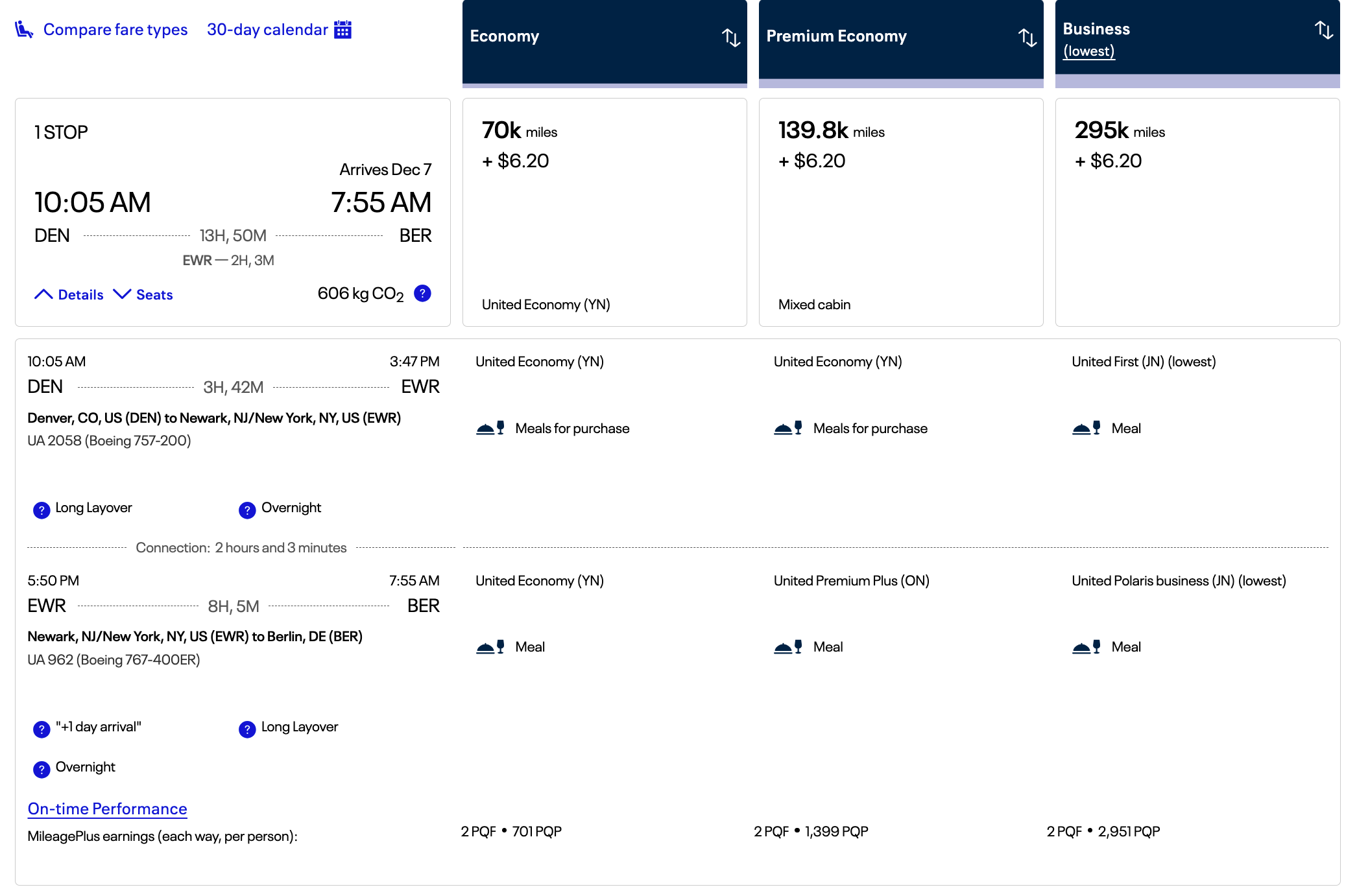Click the CO2 emissions question mark icon

click(422, 293)
